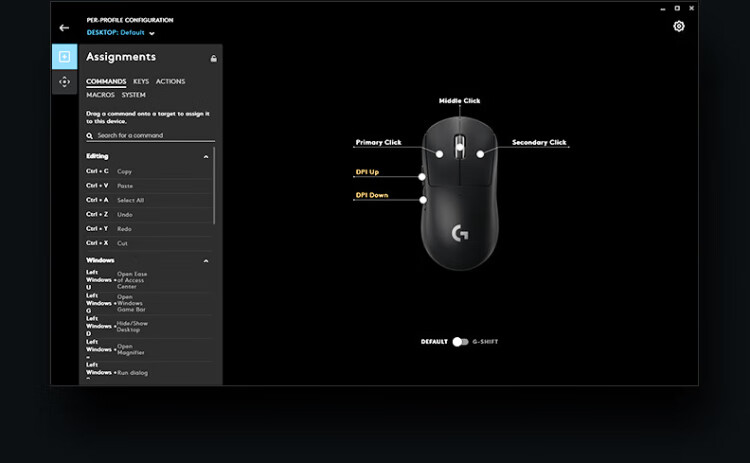
Task: Click the lock icon beside Assignments
Action: pos(213,59)
